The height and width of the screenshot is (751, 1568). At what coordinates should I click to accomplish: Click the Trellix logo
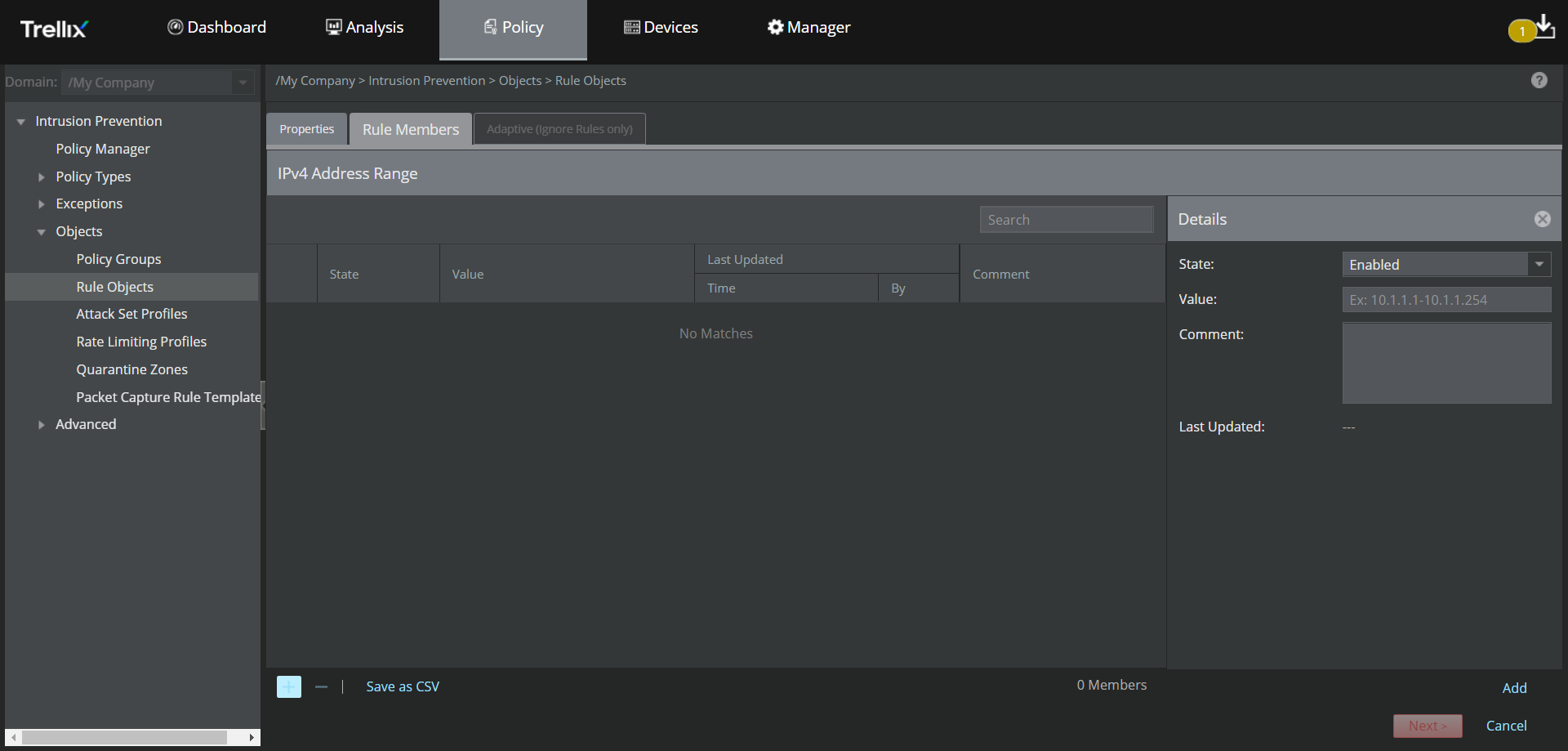tap(54, 29)
